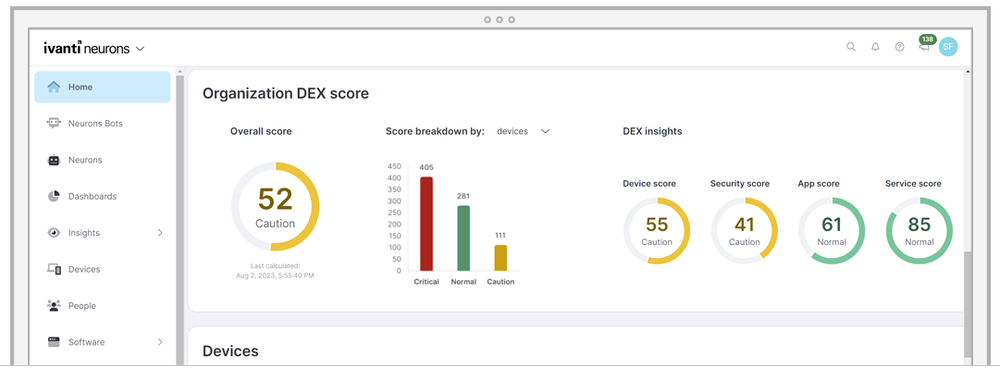Click the Software window icon
This screenshot has height=376, width=1000.
tap(54, 342)
